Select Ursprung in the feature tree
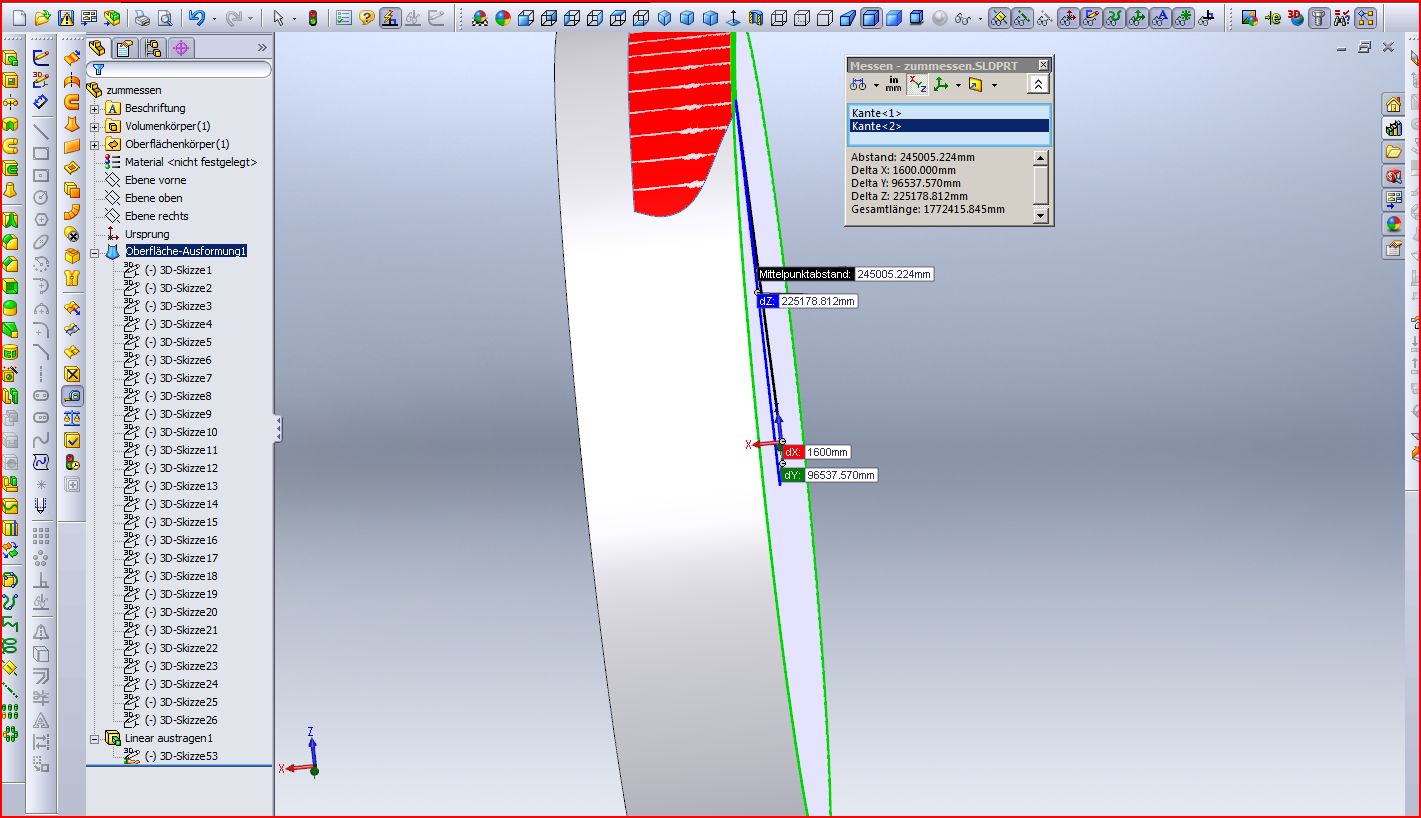This screenshot has width=1421, height=818. [147, 234]
